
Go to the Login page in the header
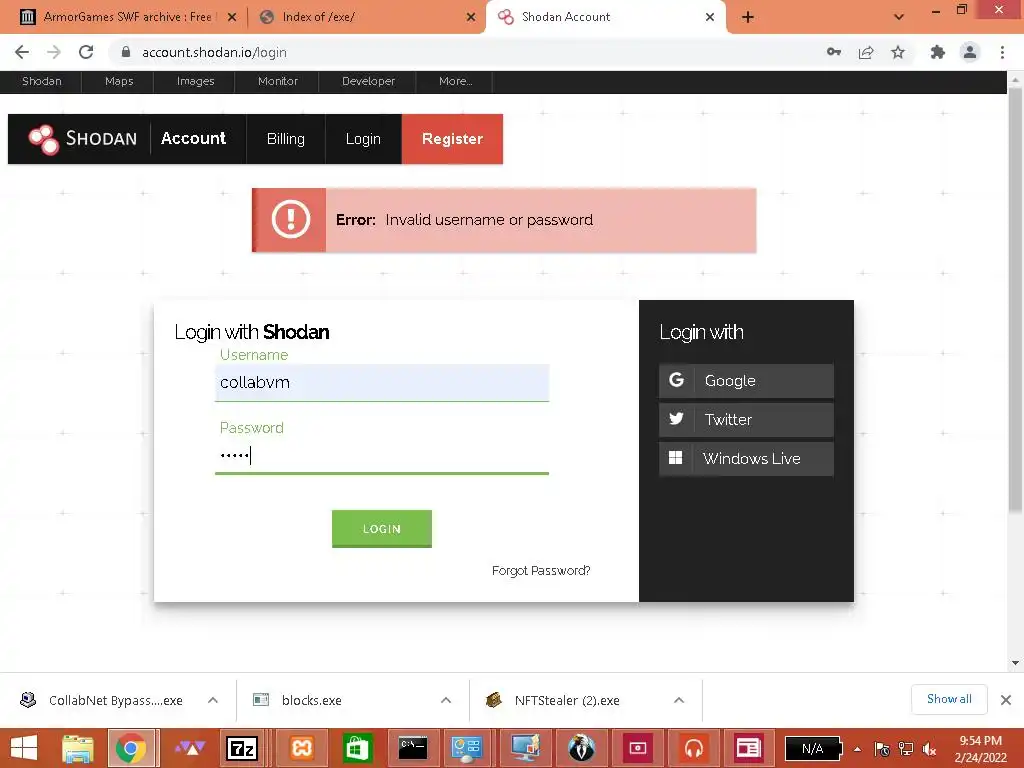pyautogui.click(x=363, y=138)
